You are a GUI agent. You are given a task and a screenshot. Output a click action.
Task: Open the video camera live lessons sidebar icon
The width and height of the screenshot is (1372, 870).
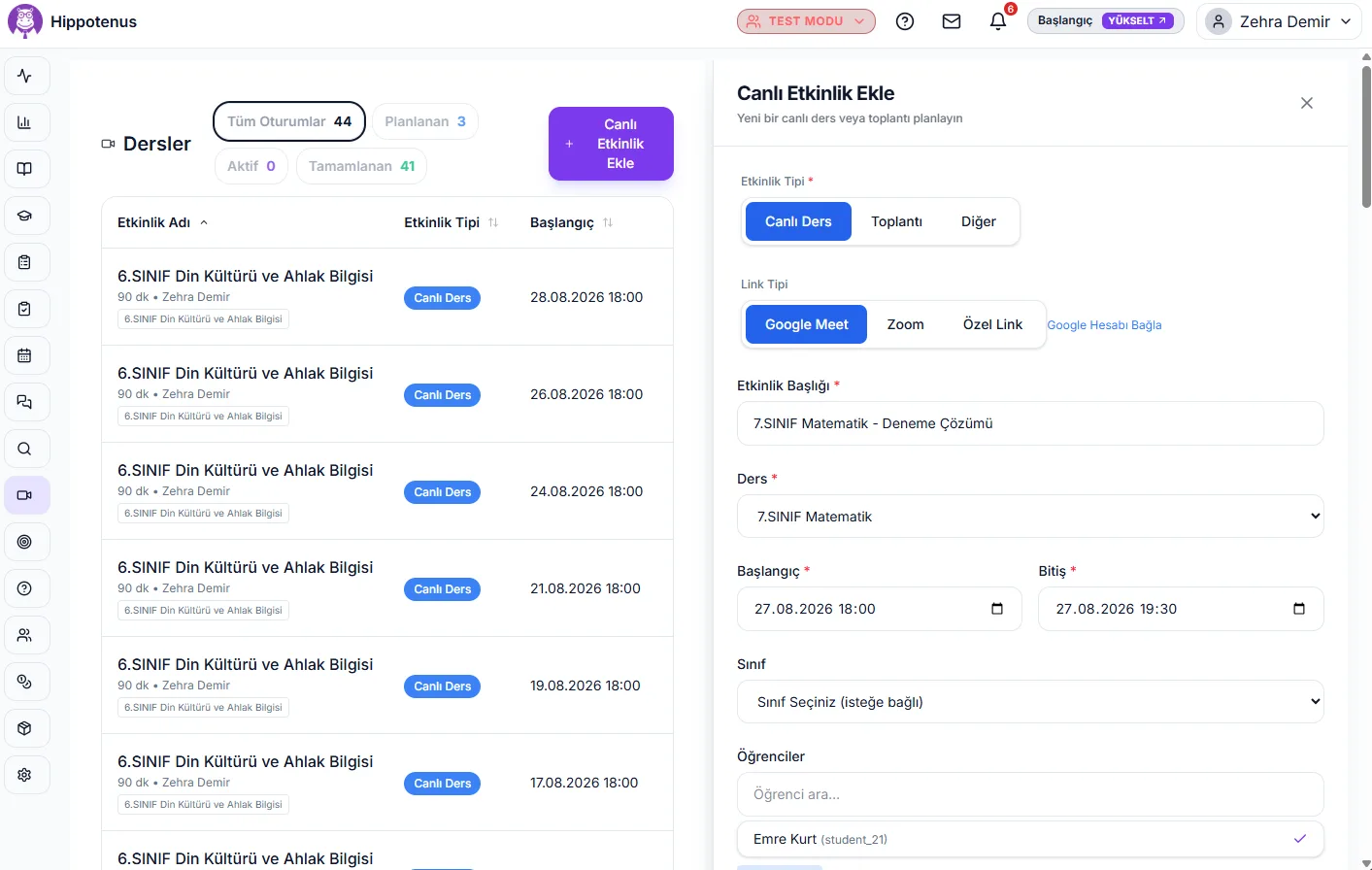pos(25,495)
